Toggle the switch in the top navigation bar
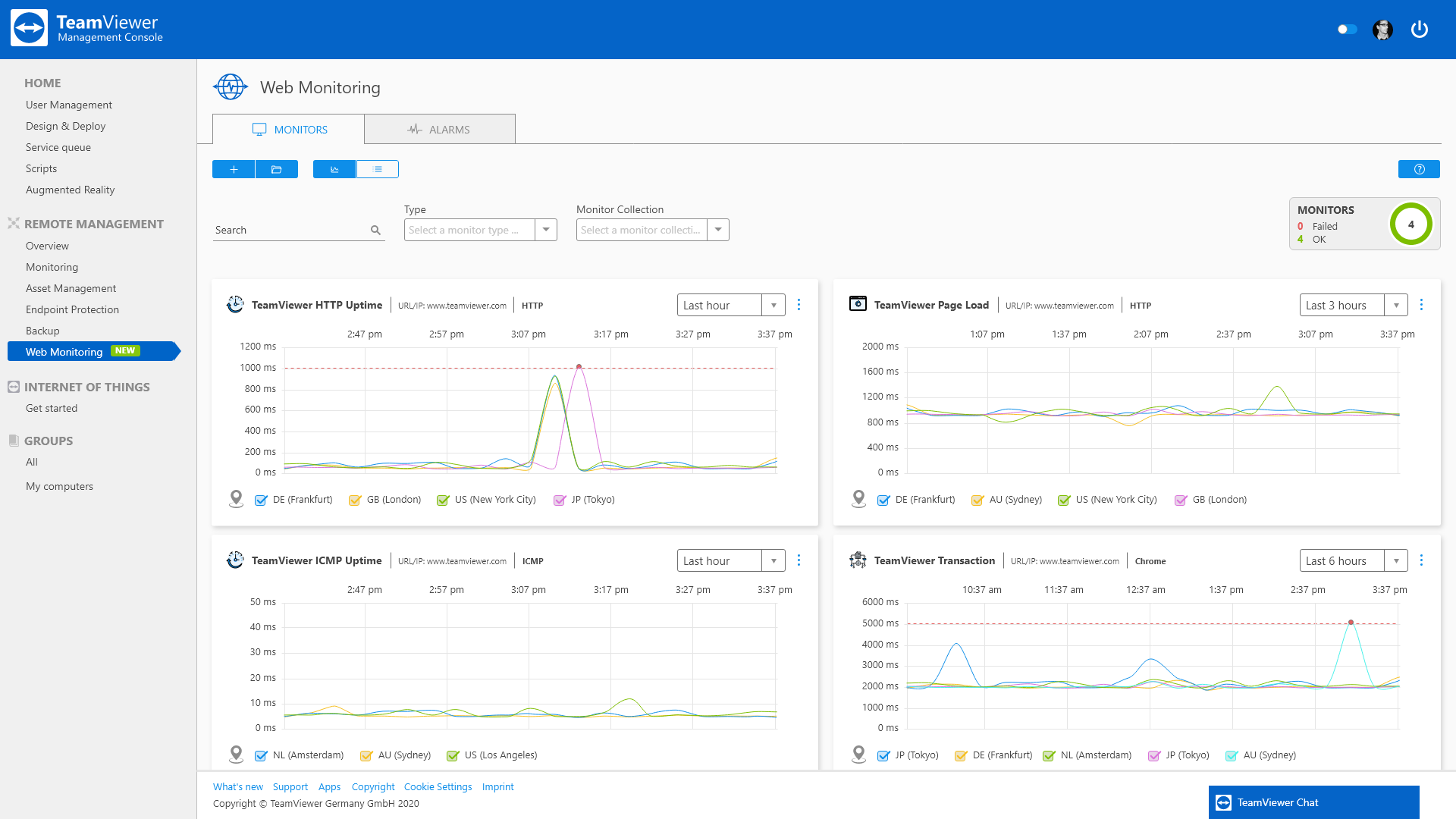This screenshot has width=1456, height=819. pos(1347,29)
